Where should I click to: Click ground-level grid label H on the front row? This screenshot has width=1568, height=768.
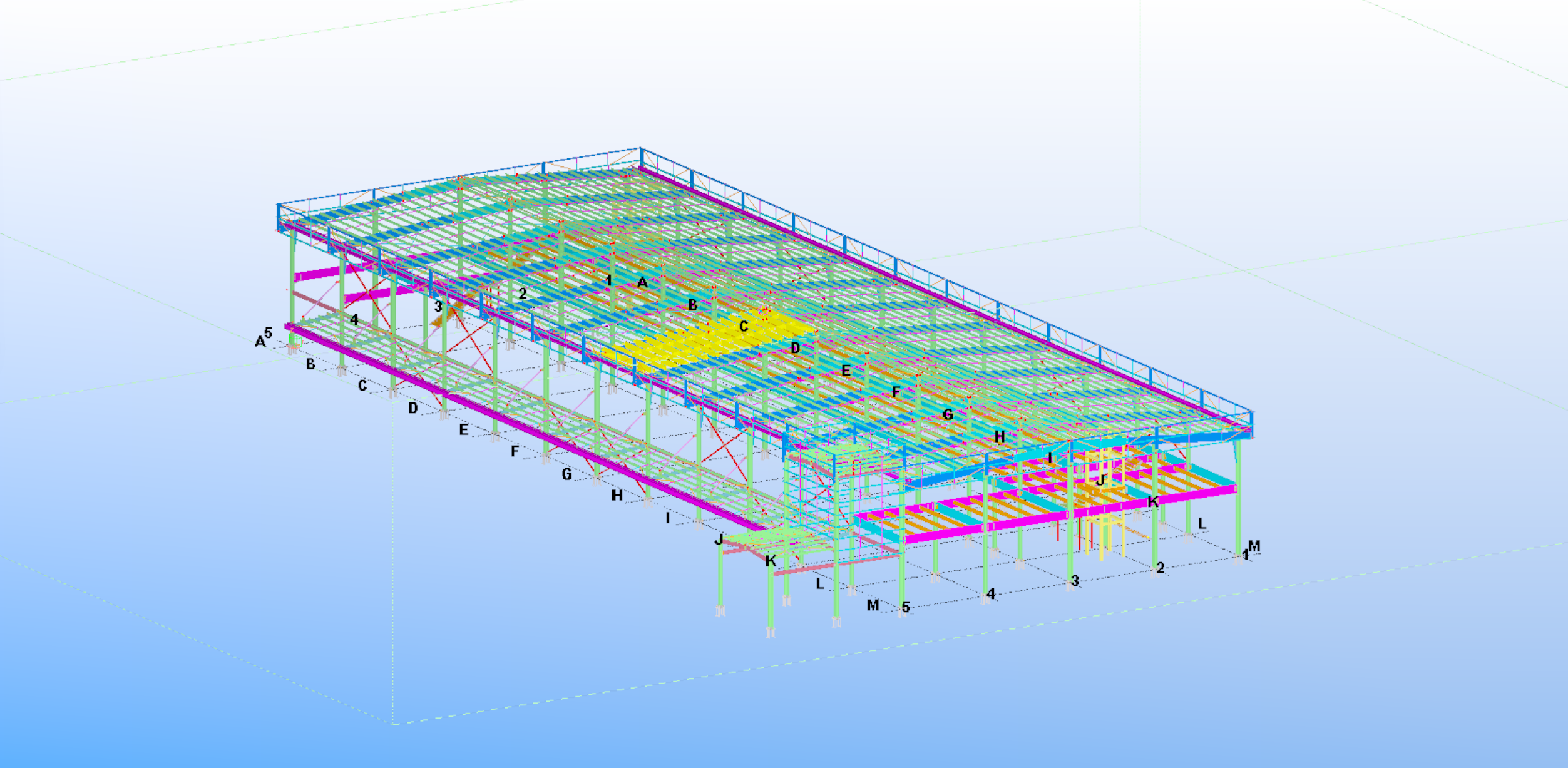click(617, 496)
